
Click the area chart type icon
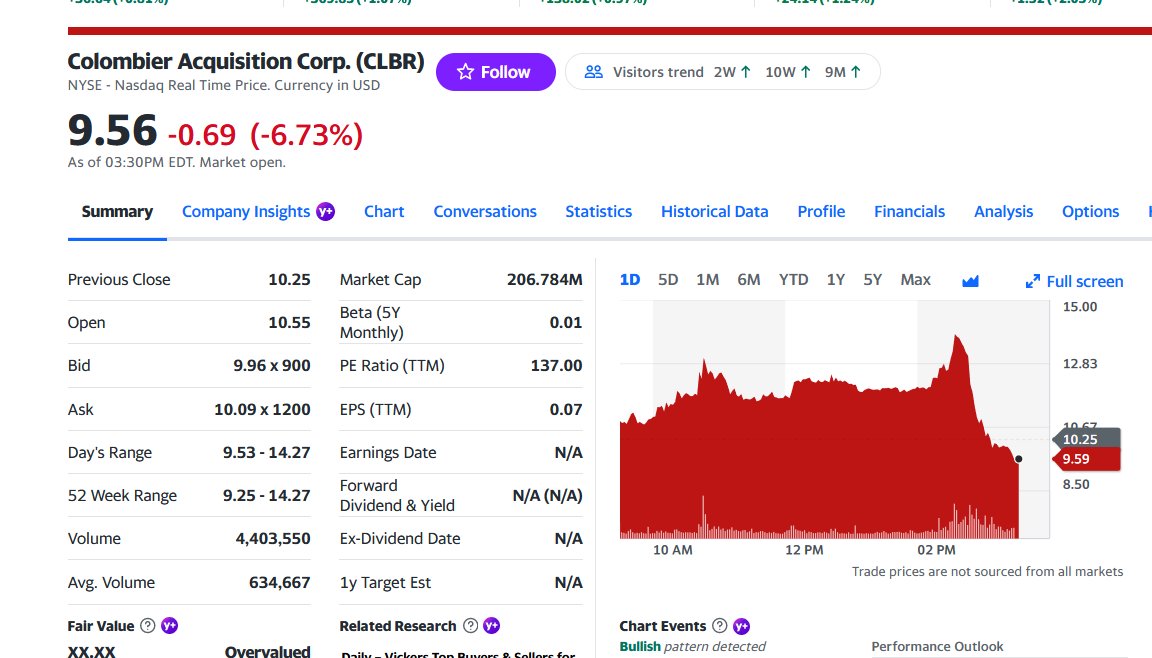click(x=971, y=281)
